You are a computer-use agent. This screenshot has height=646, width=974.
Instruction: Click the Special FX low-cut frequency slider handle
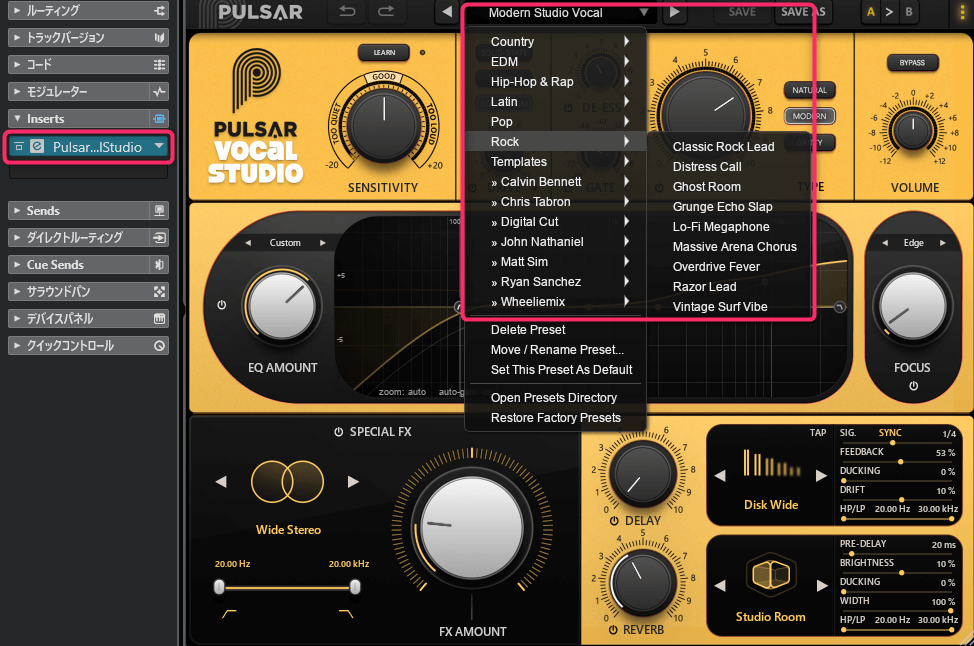coord(219,587)
